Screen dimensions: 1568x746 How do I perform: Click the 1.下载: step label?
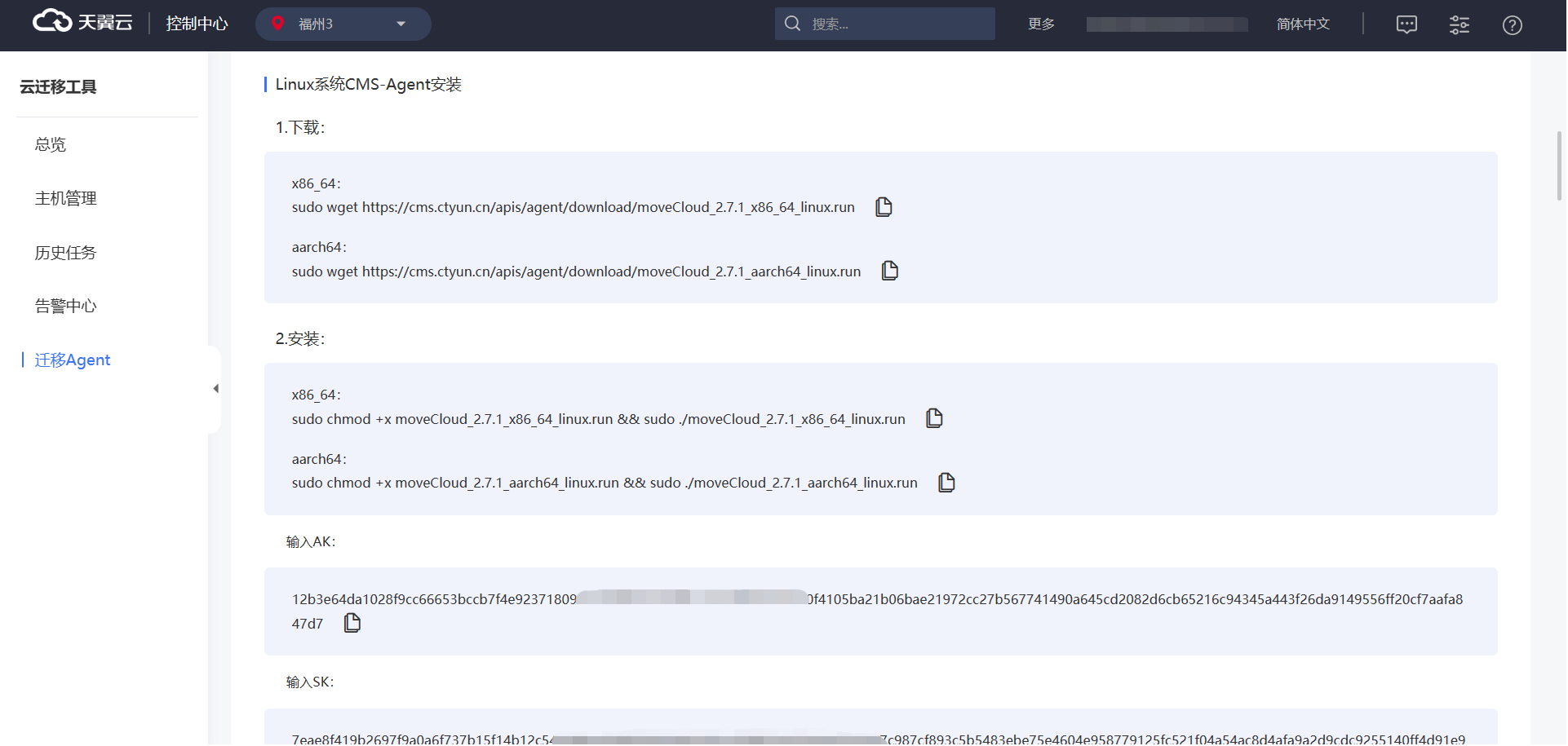click(300, 127)
